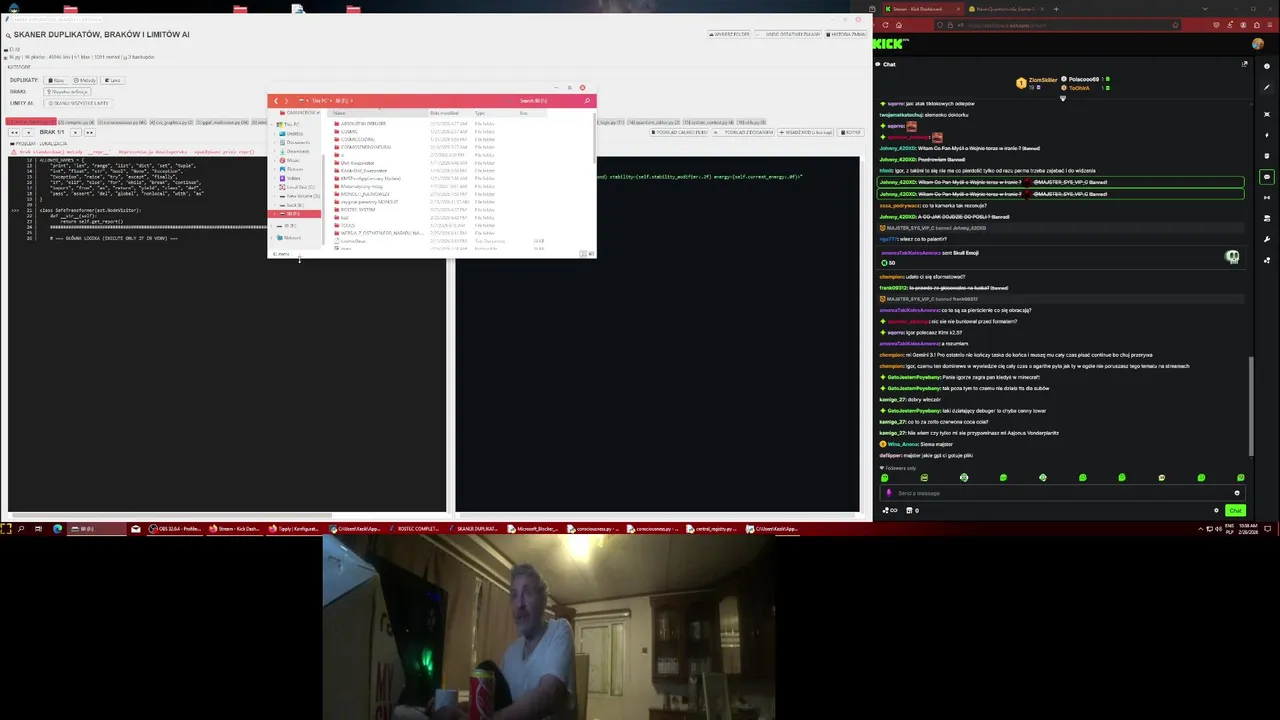The image size is (1280, 720).
Task: Click Explorer forward navigation arrow
Action: [286, 101]
